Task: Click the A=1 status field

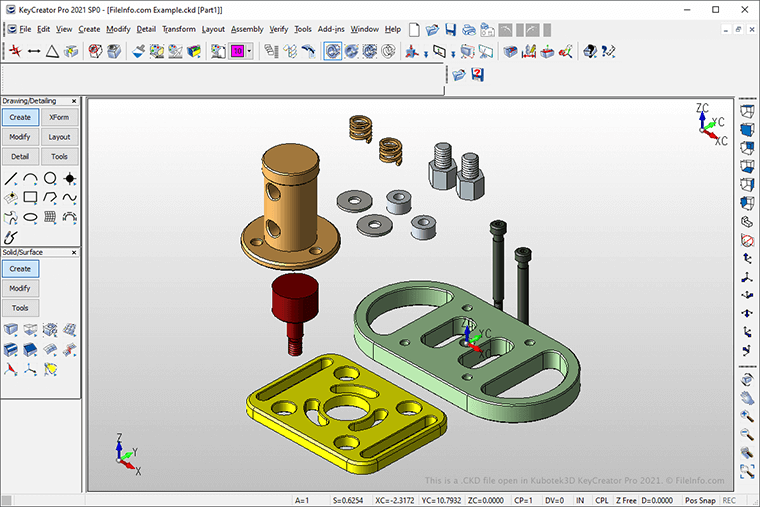Action: pyautogui.click(x=301, y=500)
